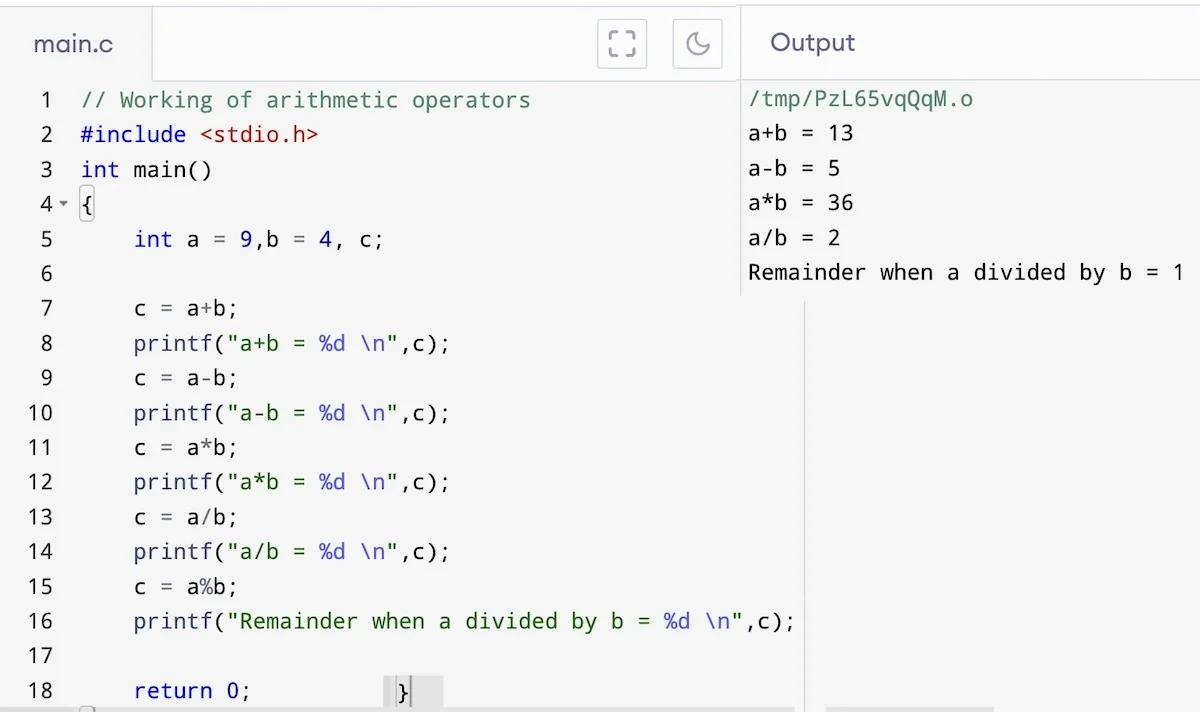Click the output result 'a*b = 36'
1200x712 pixels.
coord(800,203)
